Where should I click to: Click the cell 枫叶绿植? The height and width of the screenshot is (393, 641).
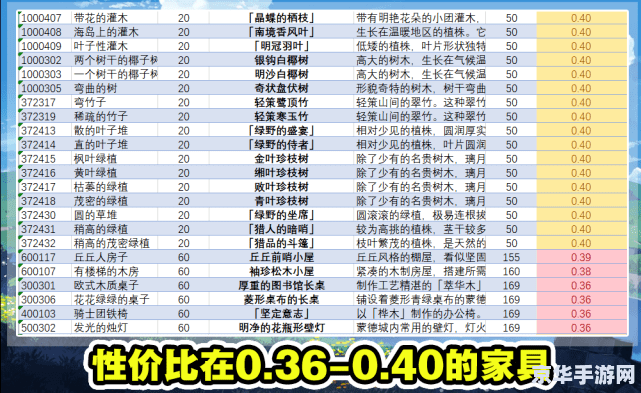coord(95,159)
